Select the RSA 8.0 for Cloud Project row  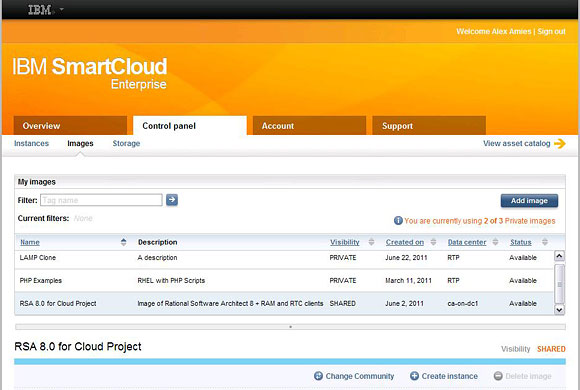(284, 303)
